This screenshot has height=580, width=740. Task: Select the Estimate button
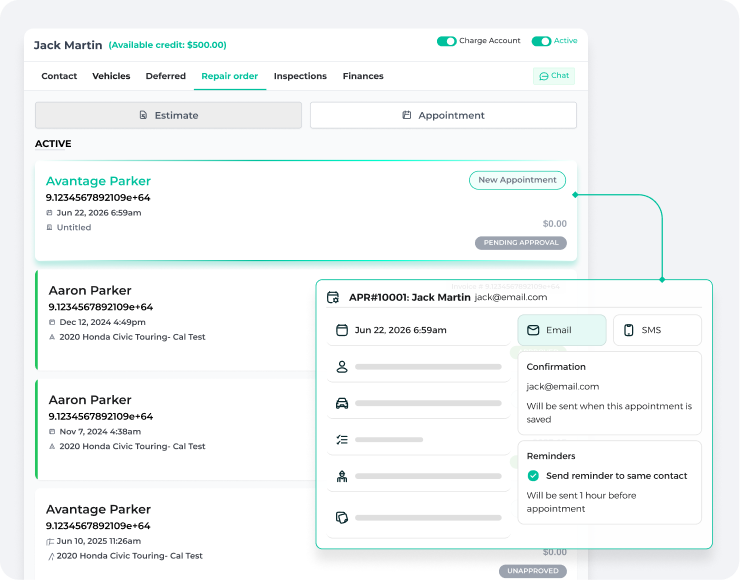[x=168, y=115]
